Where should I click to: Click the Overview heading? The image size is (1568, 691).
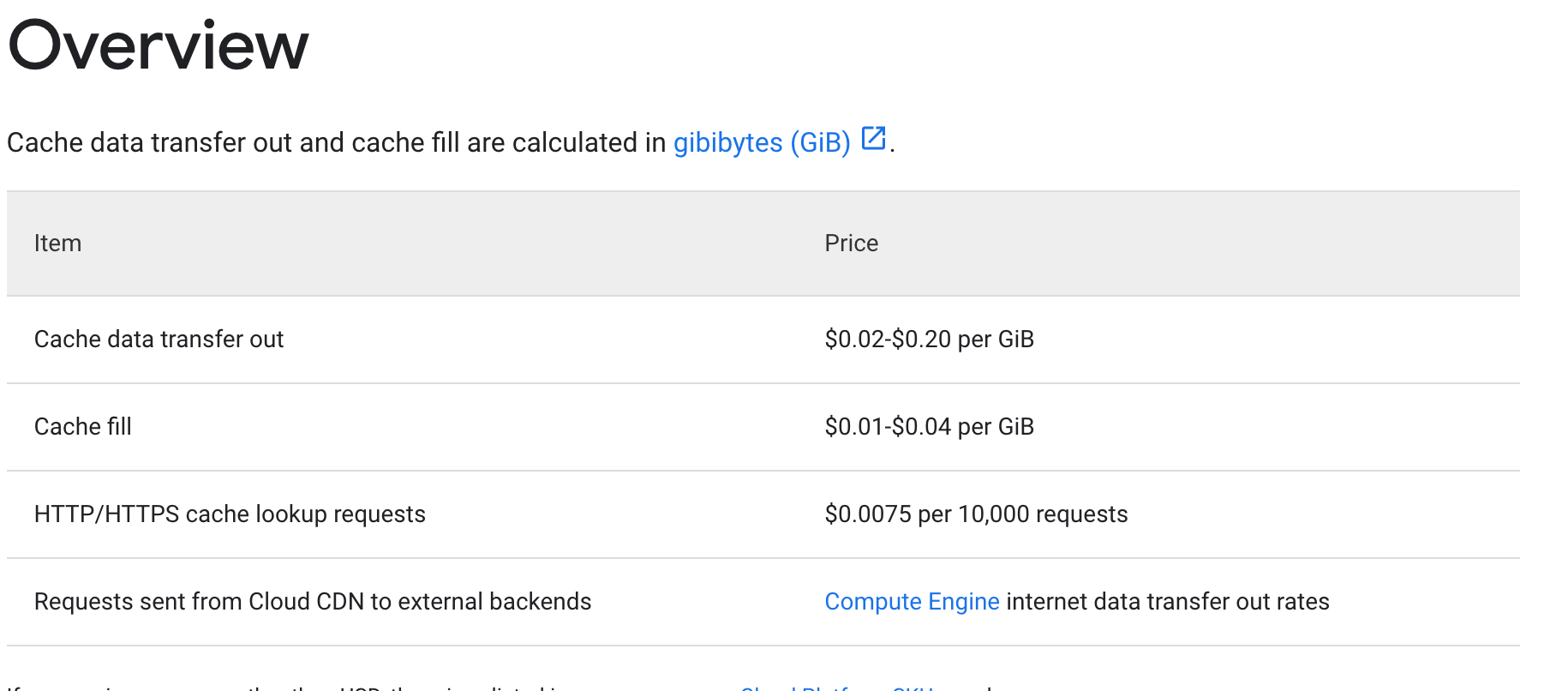coord(159,45)
